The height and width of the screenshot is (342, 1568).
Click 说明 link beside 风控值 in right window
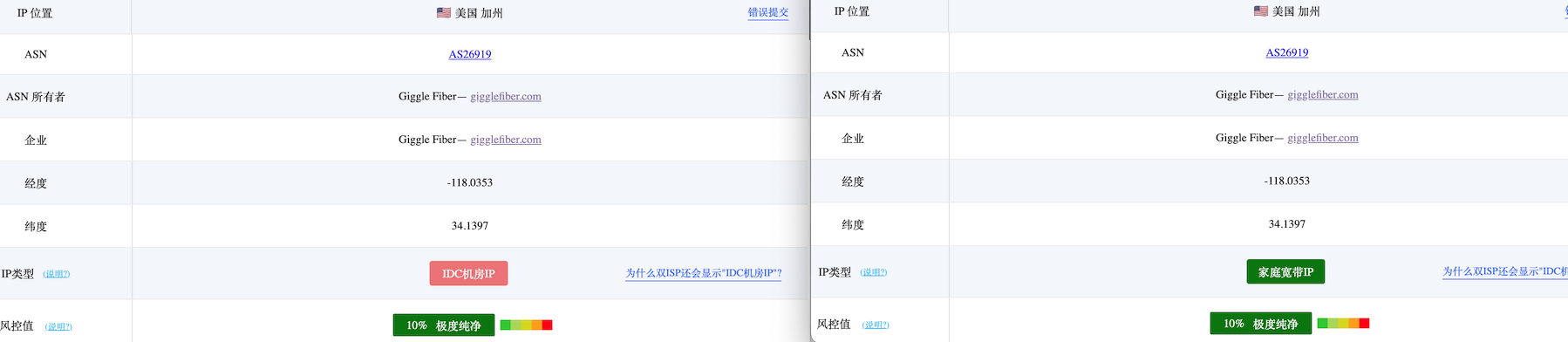tap(876, 325)
